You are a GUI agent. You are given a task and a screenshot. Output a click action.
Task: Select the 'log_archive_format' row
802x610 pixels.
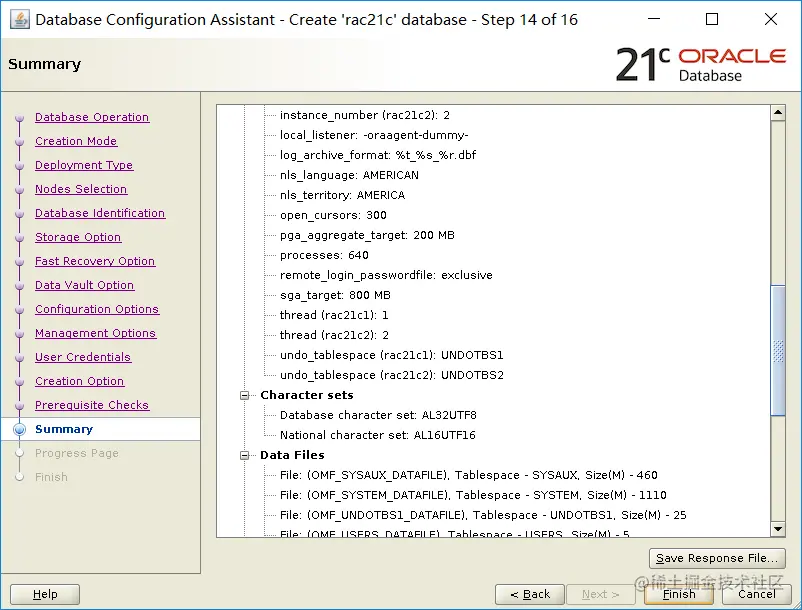[x=378, y=155]
